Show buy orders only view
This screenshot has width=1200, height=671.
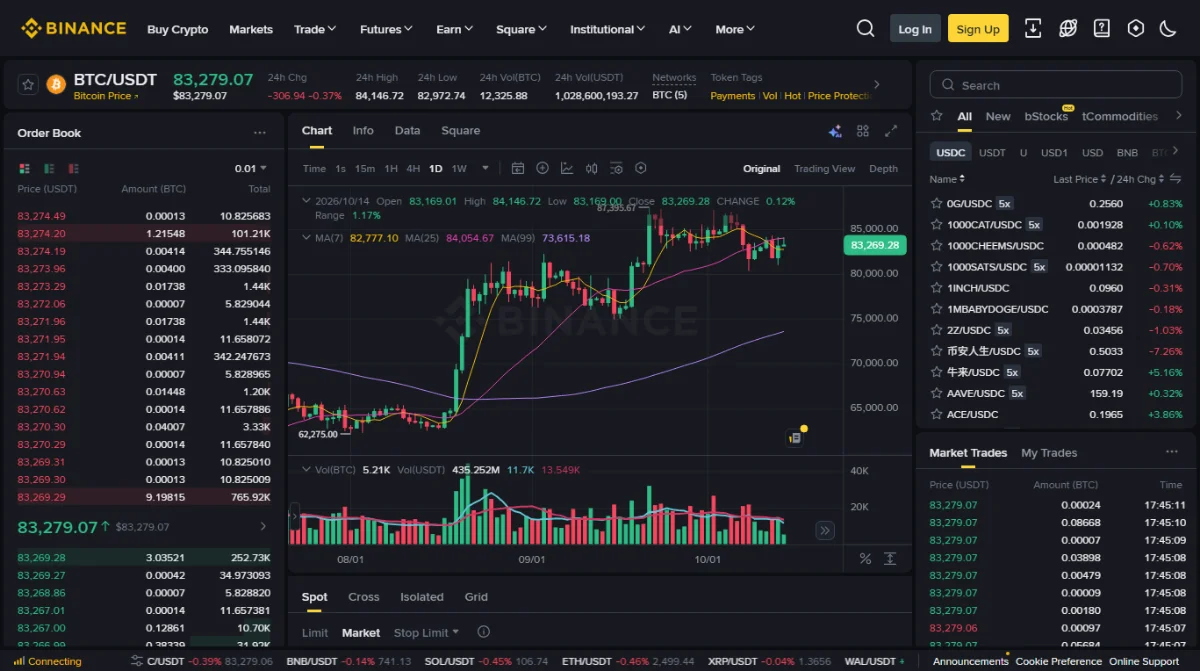[x=49, y=168]
